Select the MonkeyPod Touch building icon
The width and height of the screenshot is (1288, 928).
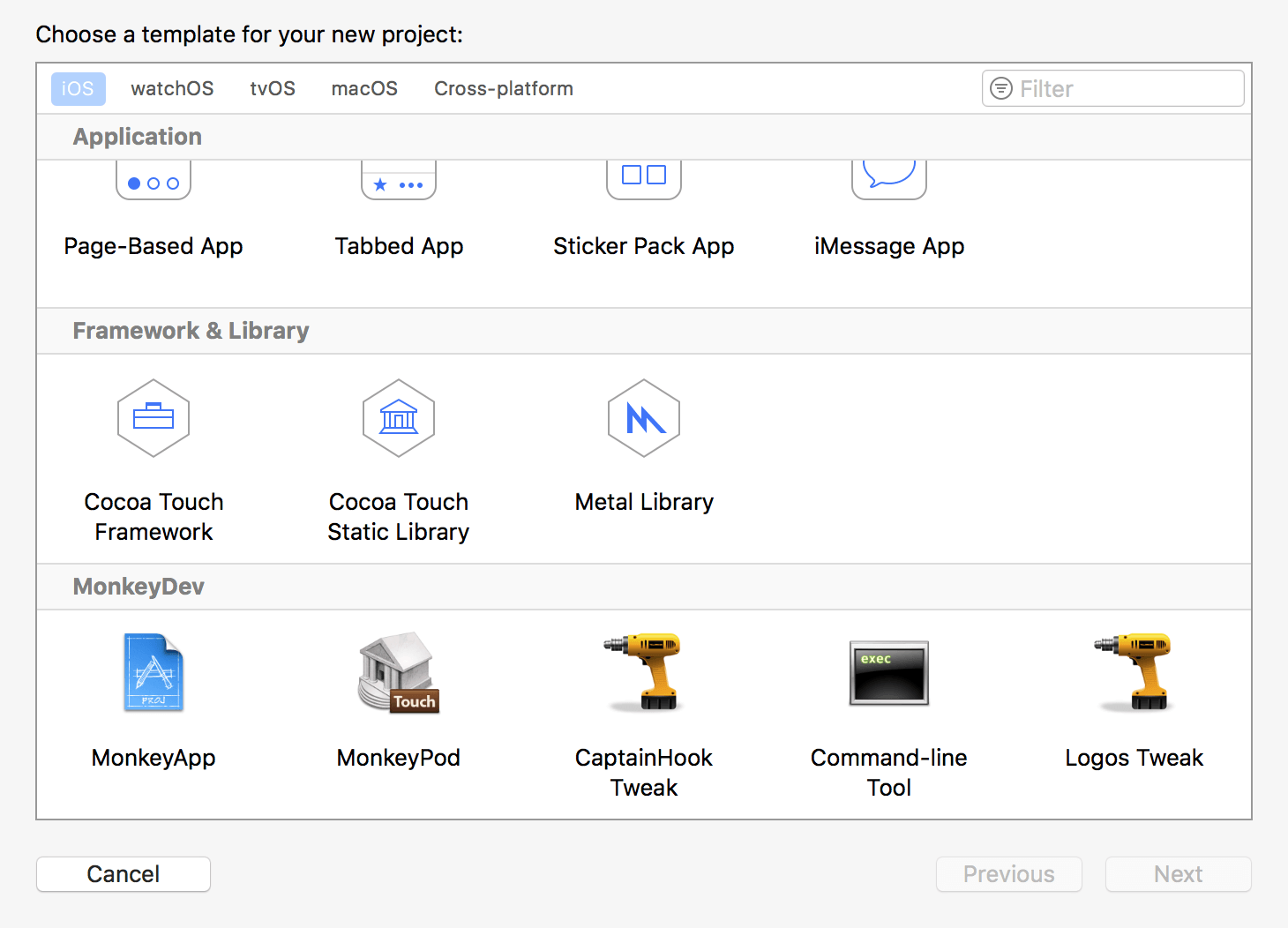click(399, 672)
